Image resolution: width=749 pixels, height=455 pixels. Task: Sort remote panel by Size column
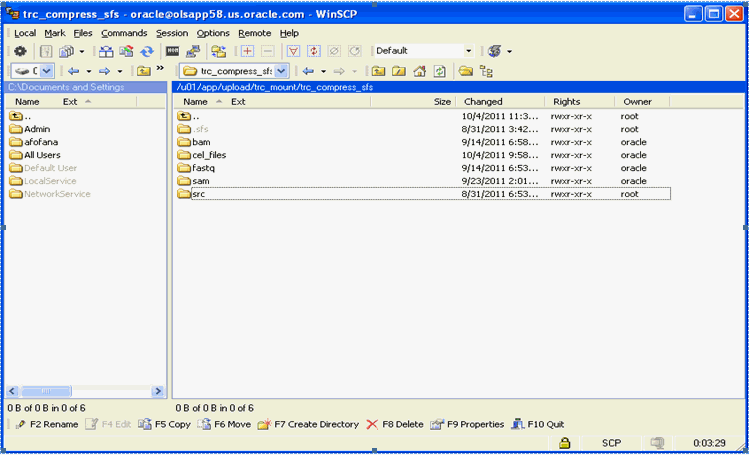coord(414,102)
